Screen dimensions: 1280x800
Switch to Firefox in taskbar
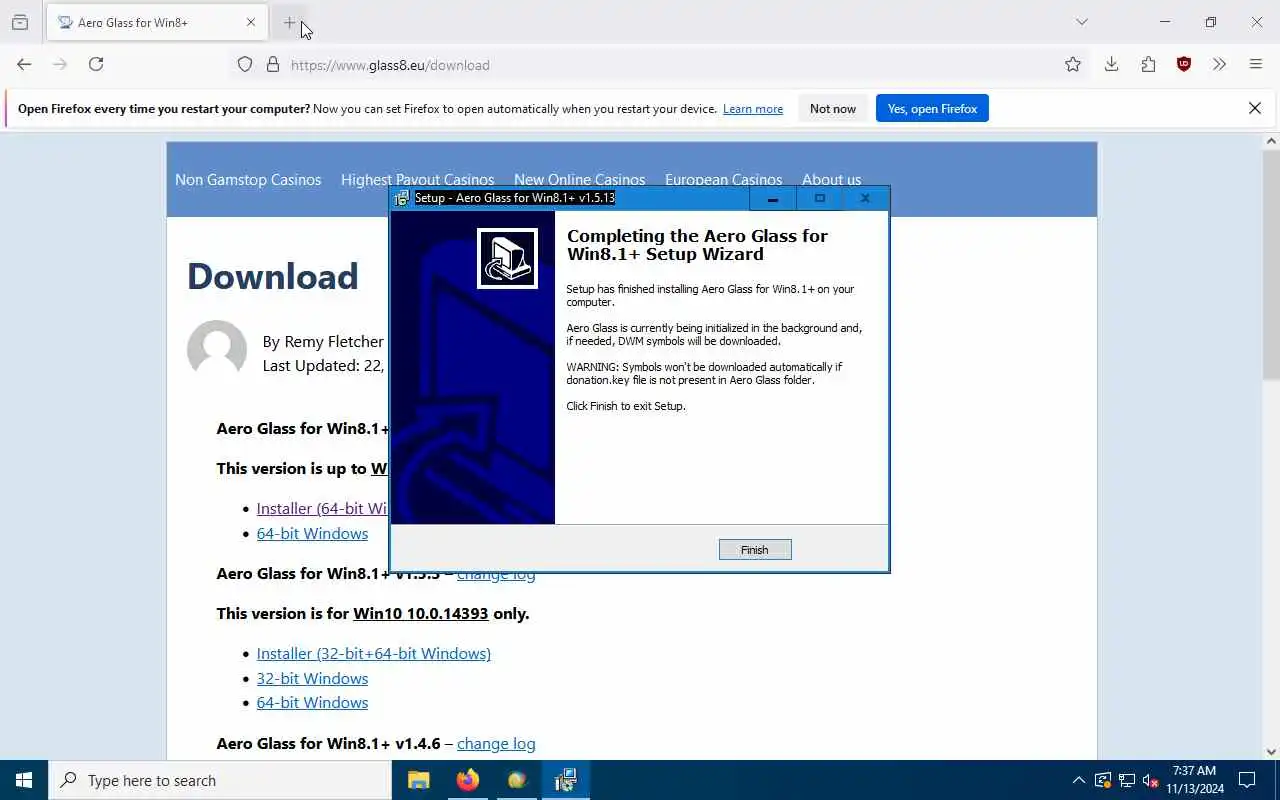[467, 780]
